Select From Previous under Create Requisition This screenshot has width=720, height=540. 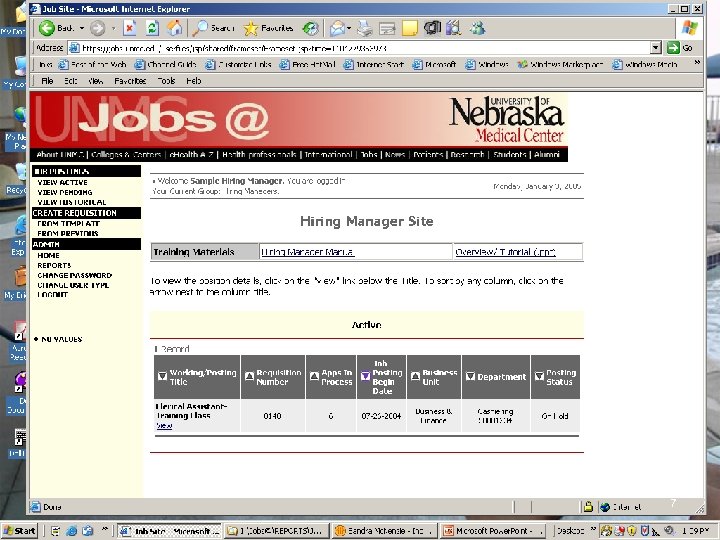68,233
